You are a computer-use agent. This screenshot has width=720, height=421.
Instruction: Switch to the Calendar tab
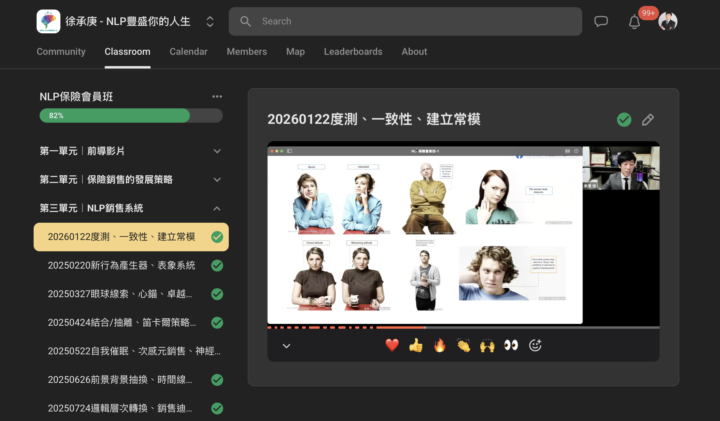(188, 51)
